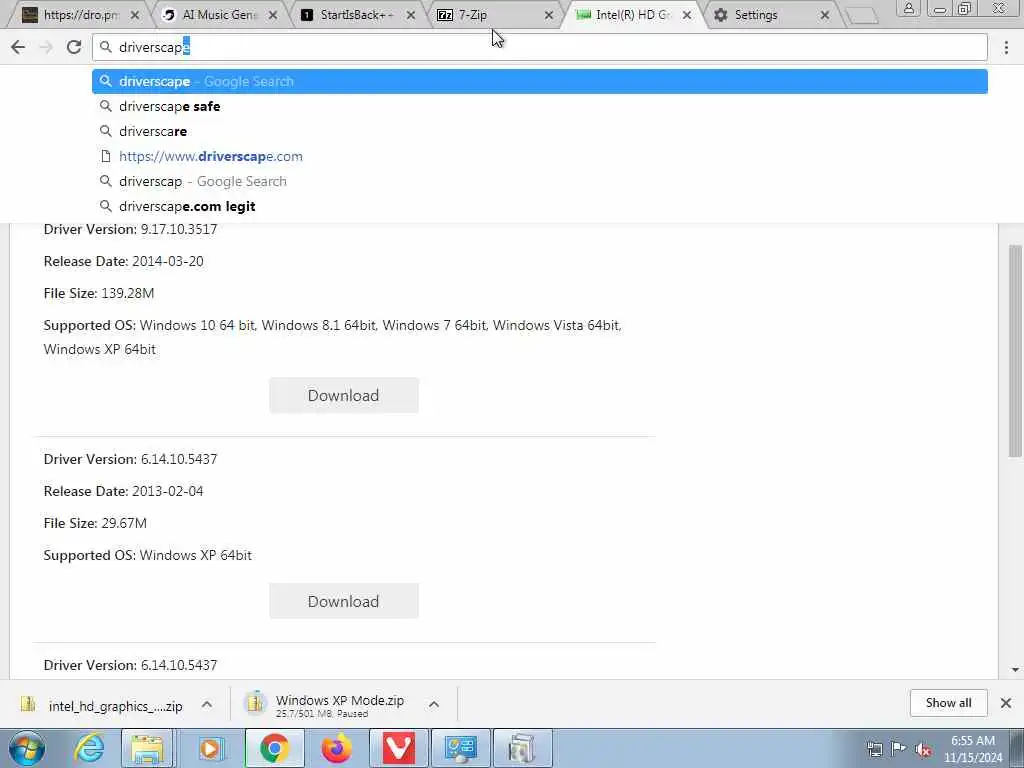Expand options for intel_hd_graphics zip download
Viewport: 1024px width, 768px height.
(207, 705)
